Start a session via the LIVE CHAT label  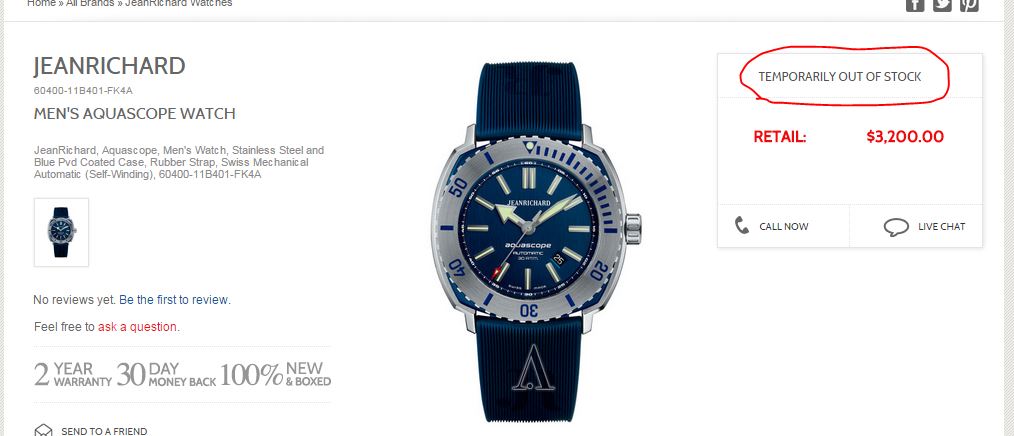pyautogui.click(x=942, y=226)
